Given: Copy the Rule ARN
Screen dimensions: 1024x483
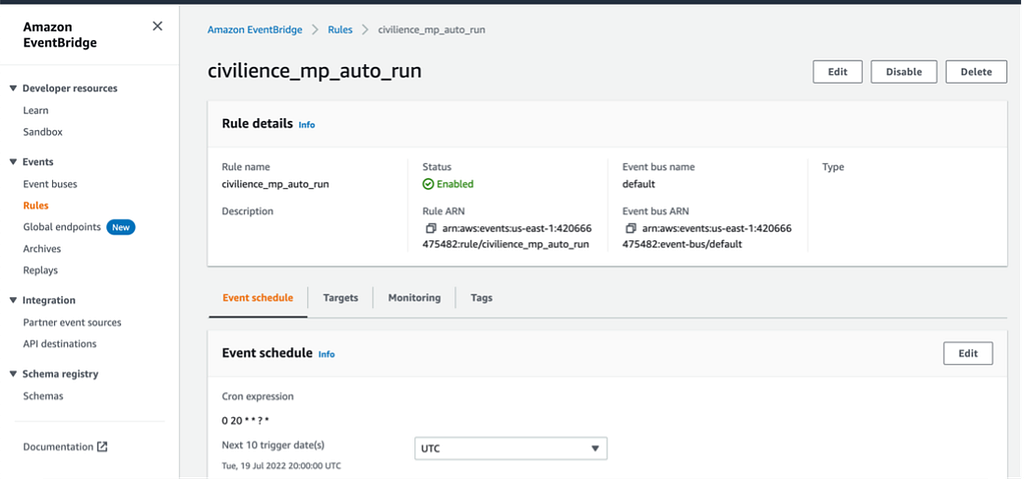Looking at the screenshot, I should [430, 229].
